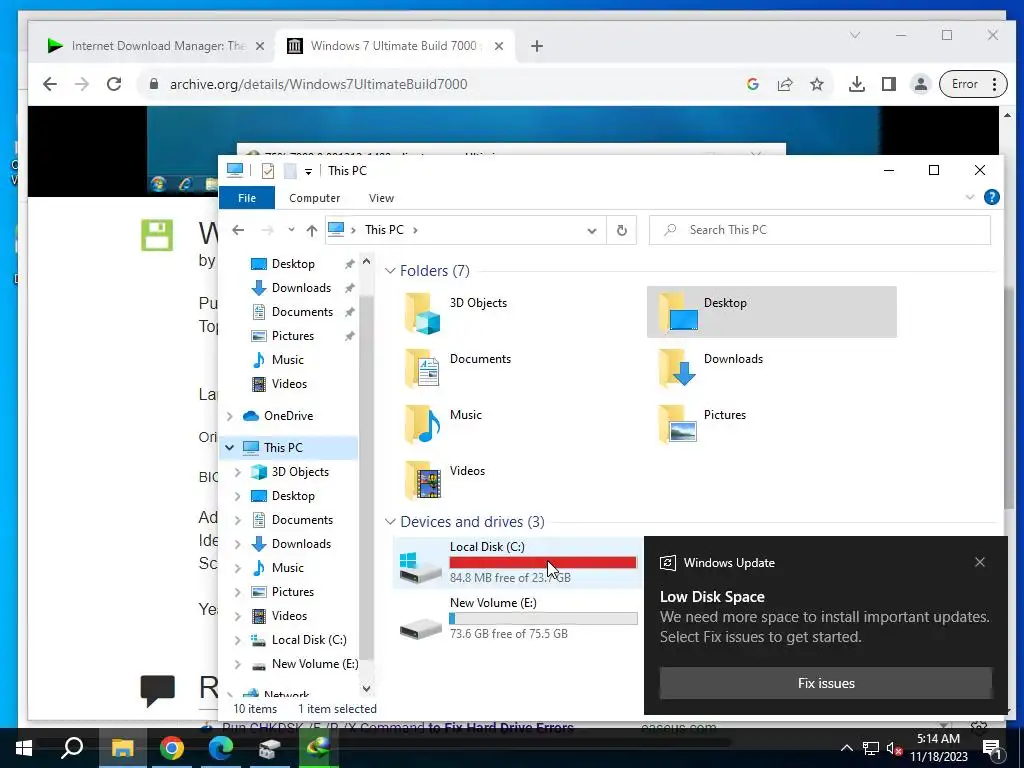Open the Computer ribbon tab

point(315,198)
